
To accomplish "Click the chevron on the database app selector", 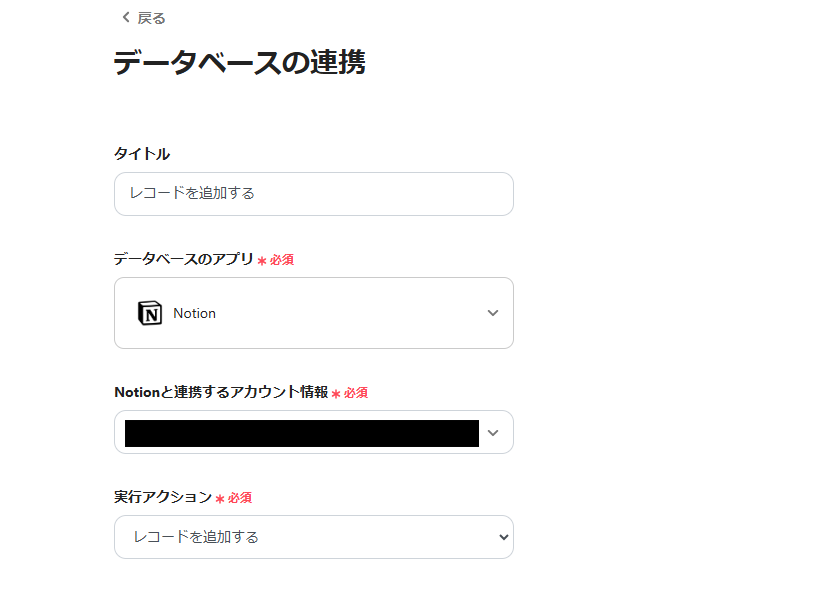I will coord(492,312).
